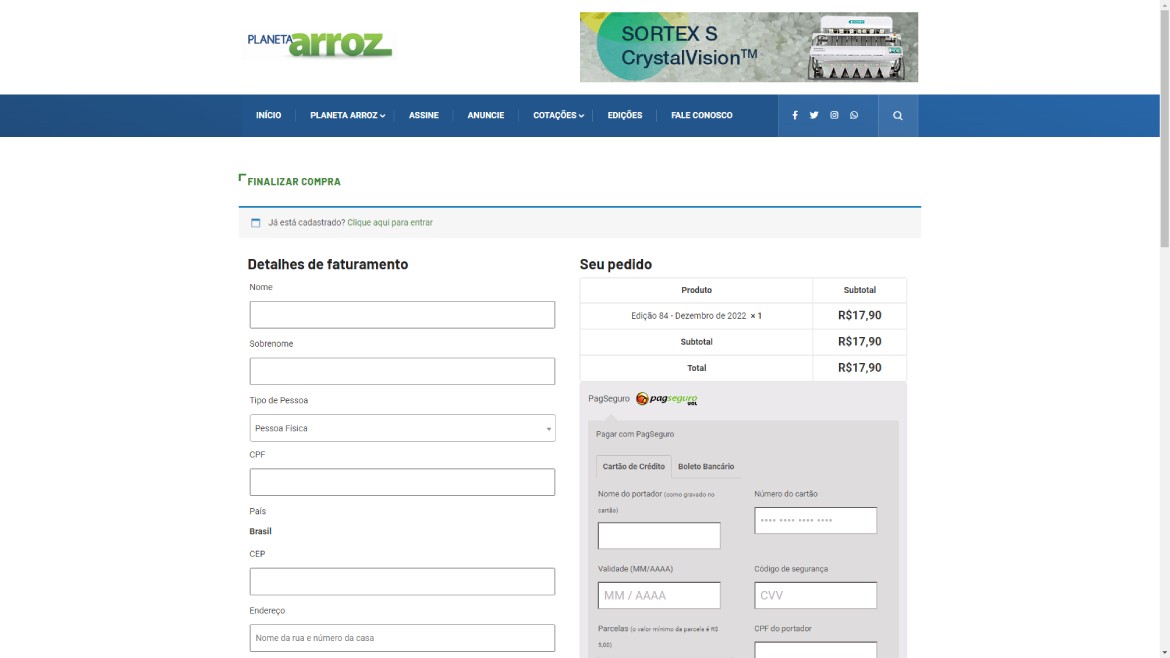Click the search magnifier icon
The width and height of the screenshot is (1170, 658).
point(897,116)
